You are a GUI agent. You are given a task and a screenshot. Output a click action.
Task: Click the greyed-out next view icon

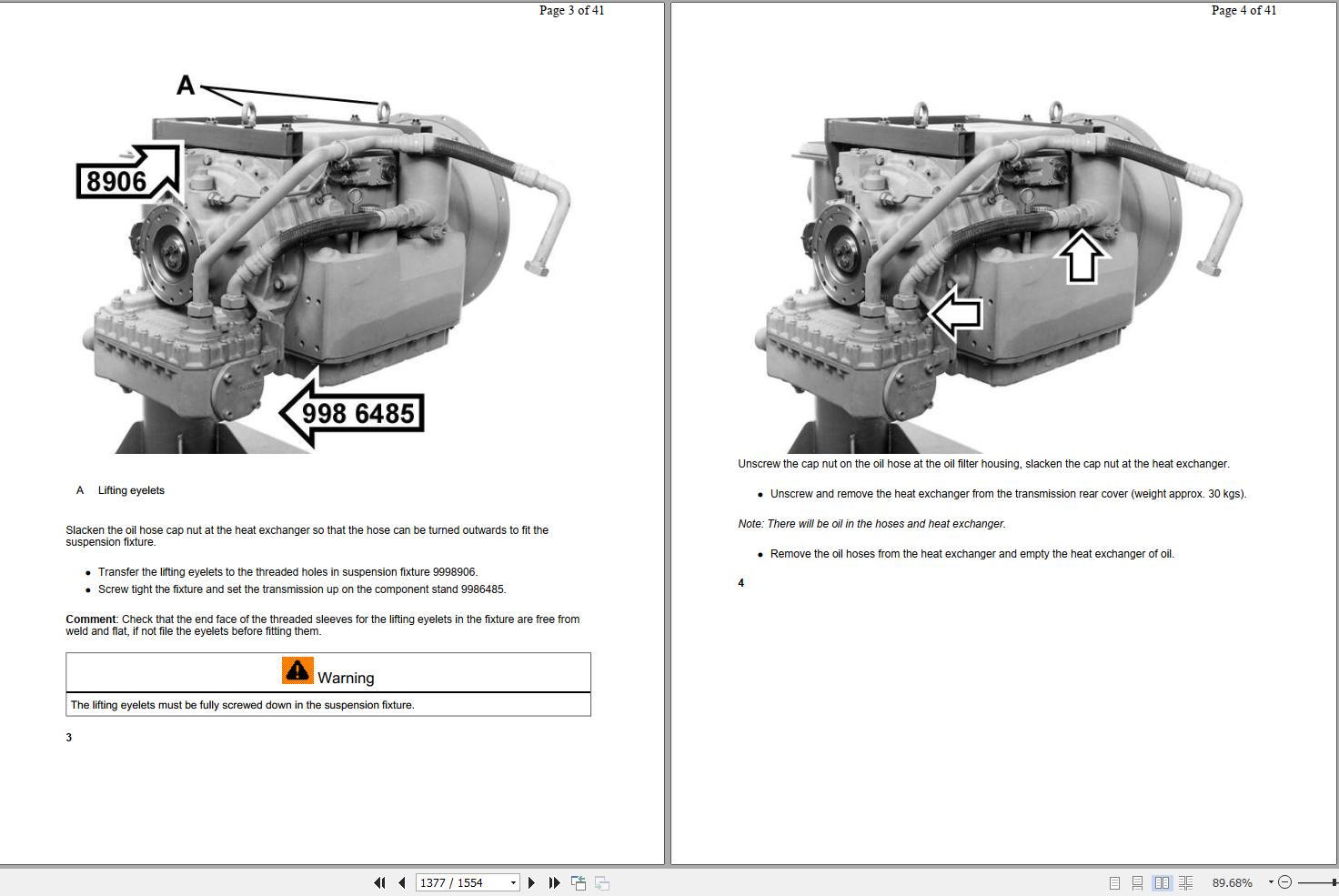pyautogui.click(x=602, y=882)
